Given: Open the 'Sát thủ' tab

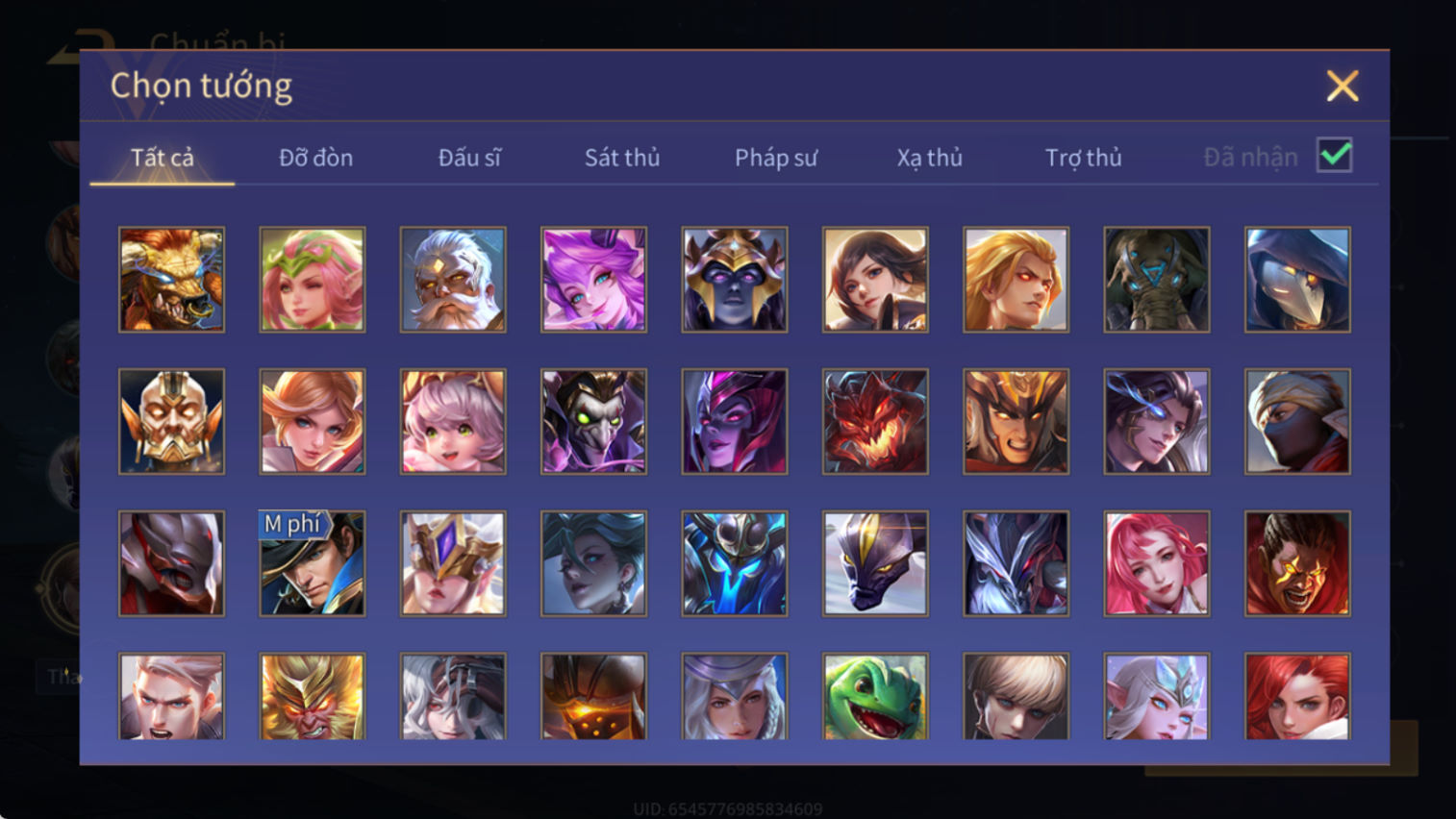Looking at the screenshot, I should coord(622,158).
